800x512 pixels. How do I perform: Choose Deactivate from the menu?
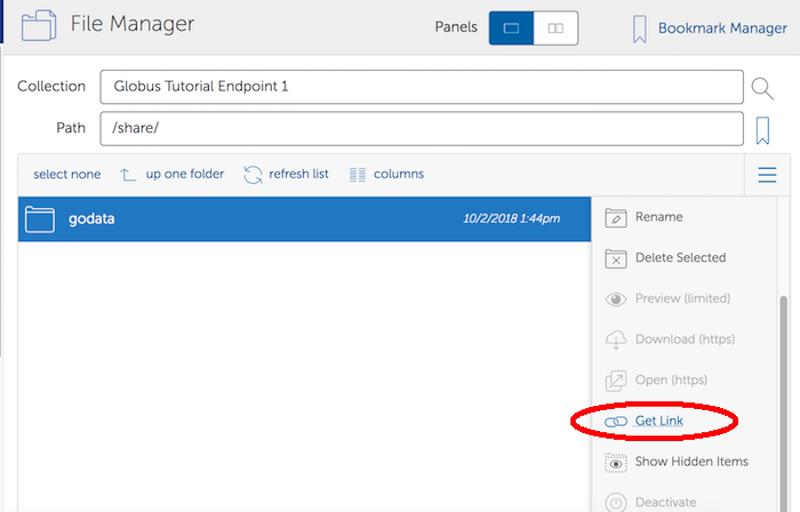click(x=665, y=502)
